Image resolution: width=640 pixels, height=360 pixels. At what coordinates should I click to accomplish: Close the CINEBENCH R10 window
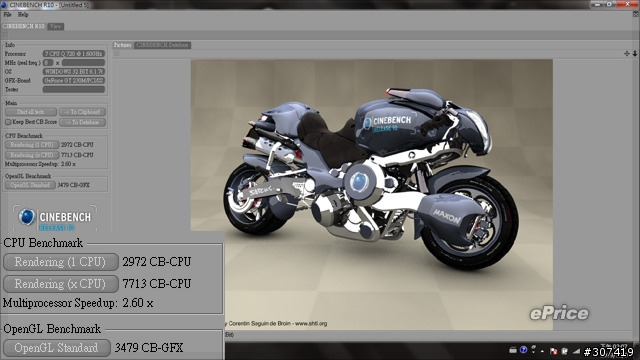pyautogui.click(x=627, y=4)
